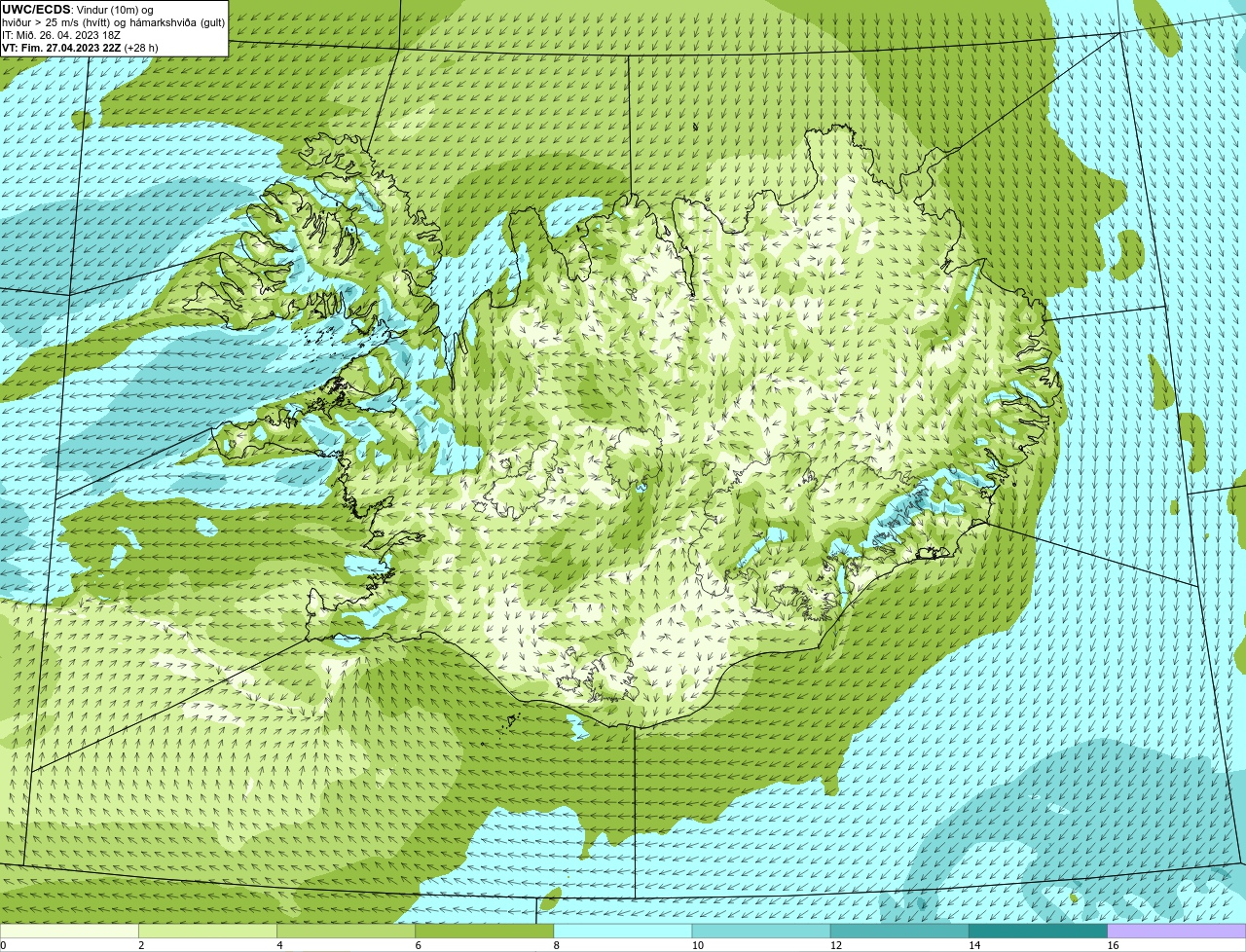Screen dimensions: 1246x952
Task: Click the "Vindur (10m) og" label
Action: pos(115,9)
